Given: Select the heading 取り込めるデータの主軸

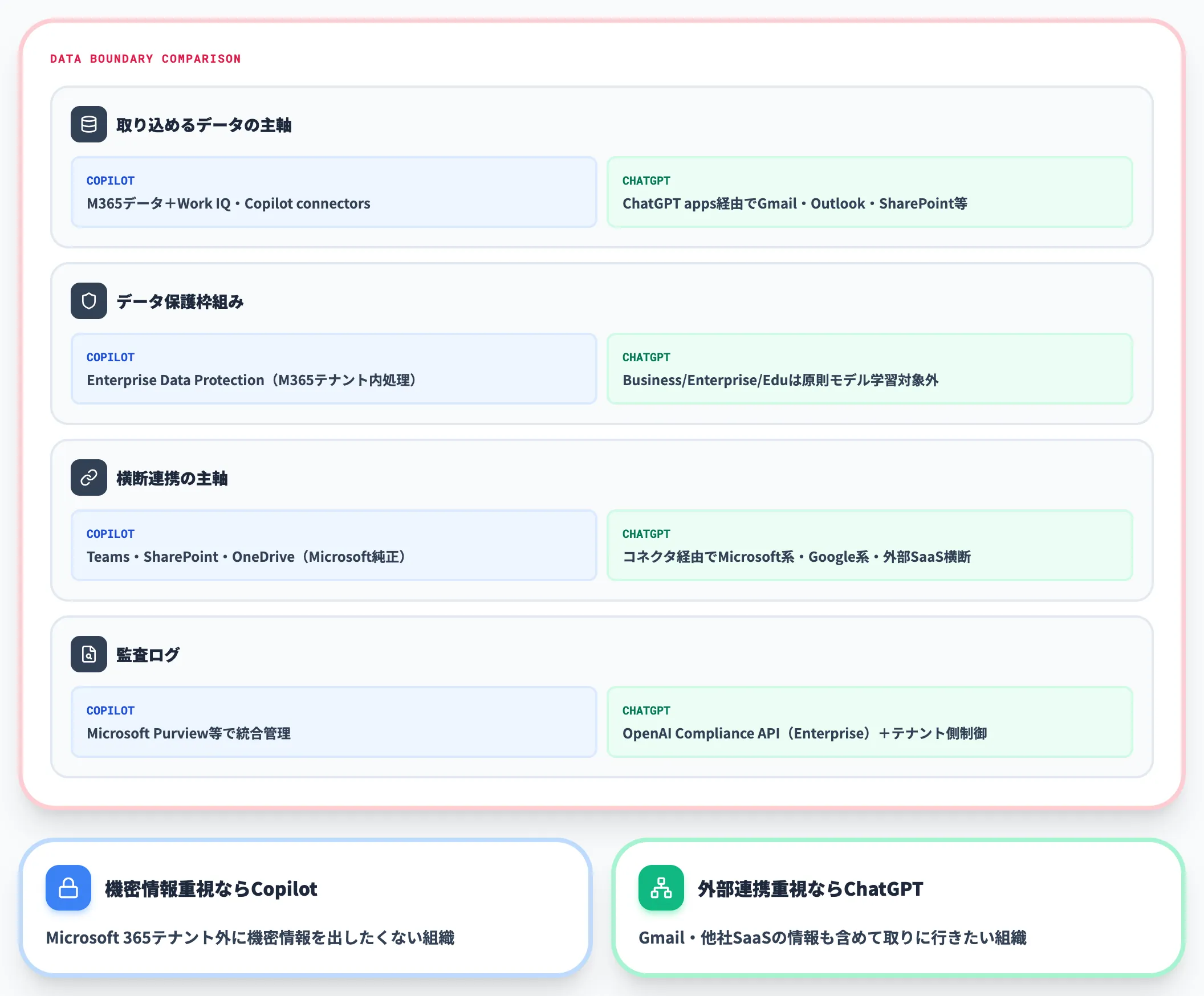Looking at the screenshot, I should 204,125.
